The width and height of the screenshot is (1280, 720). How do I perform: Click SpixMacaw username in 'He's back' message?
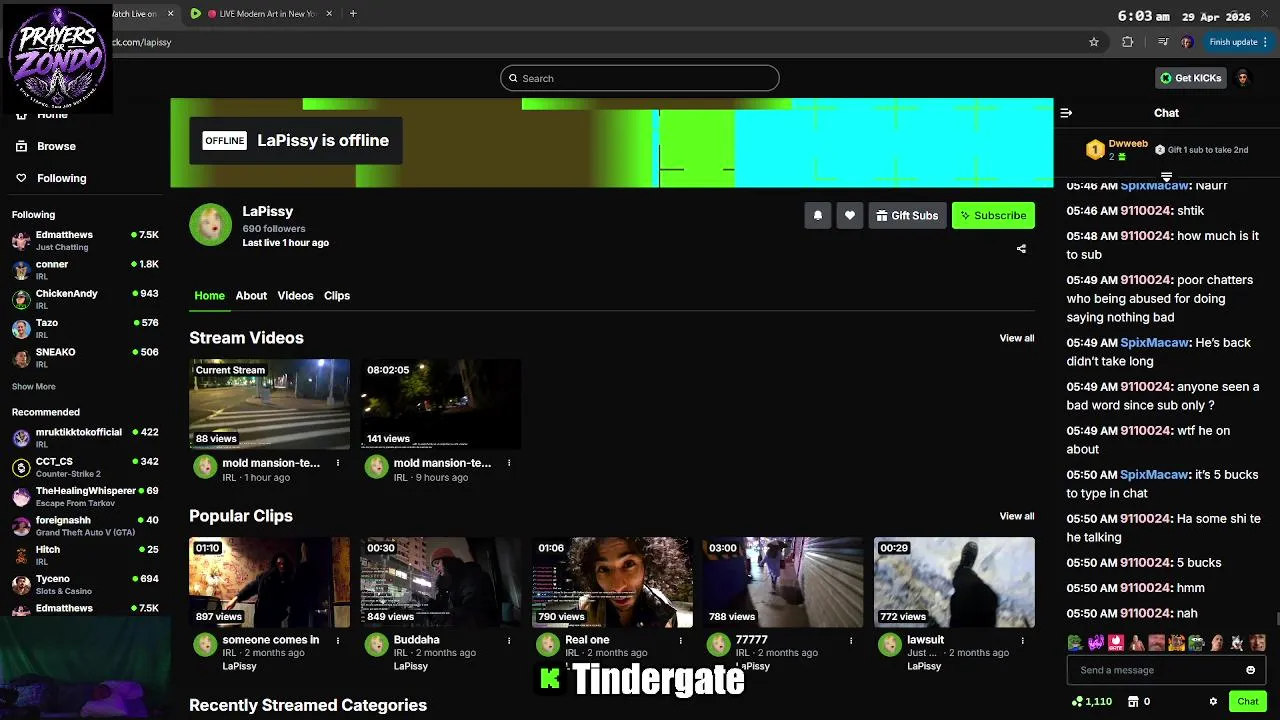click(x=1154, y=343)
